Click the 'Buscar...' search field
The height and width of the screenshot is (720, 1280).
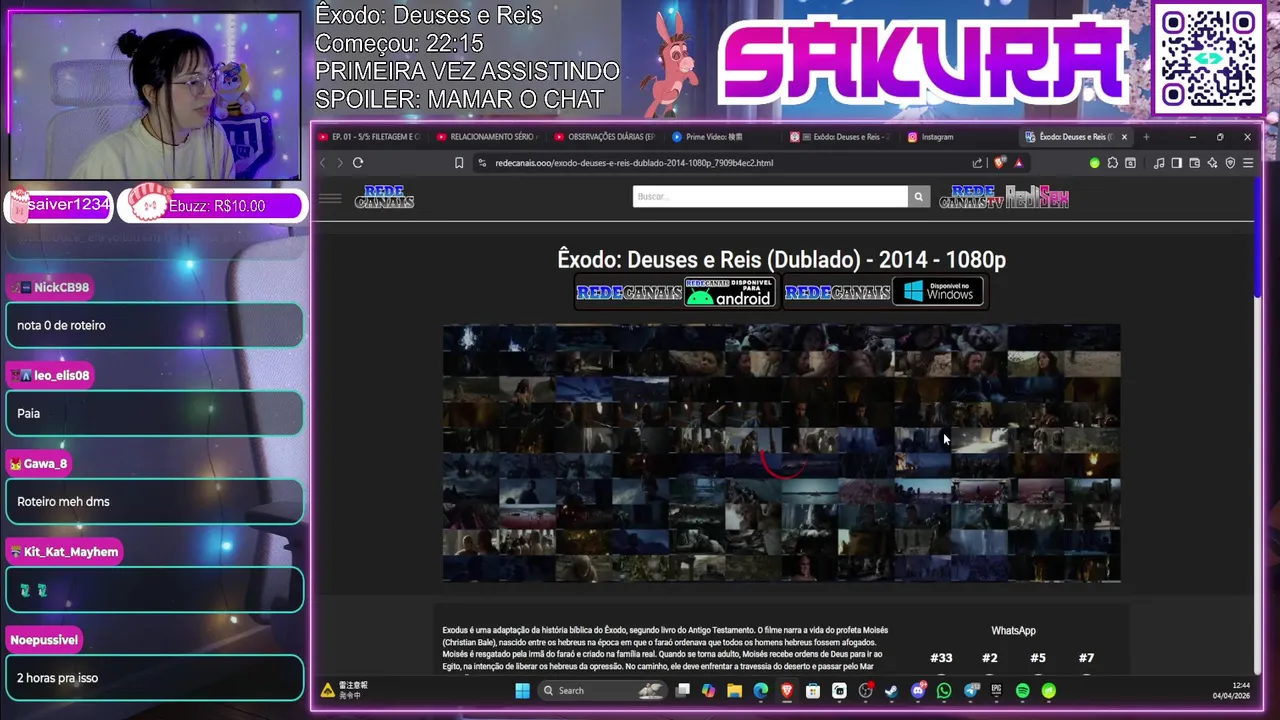click(x=770, y=197)
